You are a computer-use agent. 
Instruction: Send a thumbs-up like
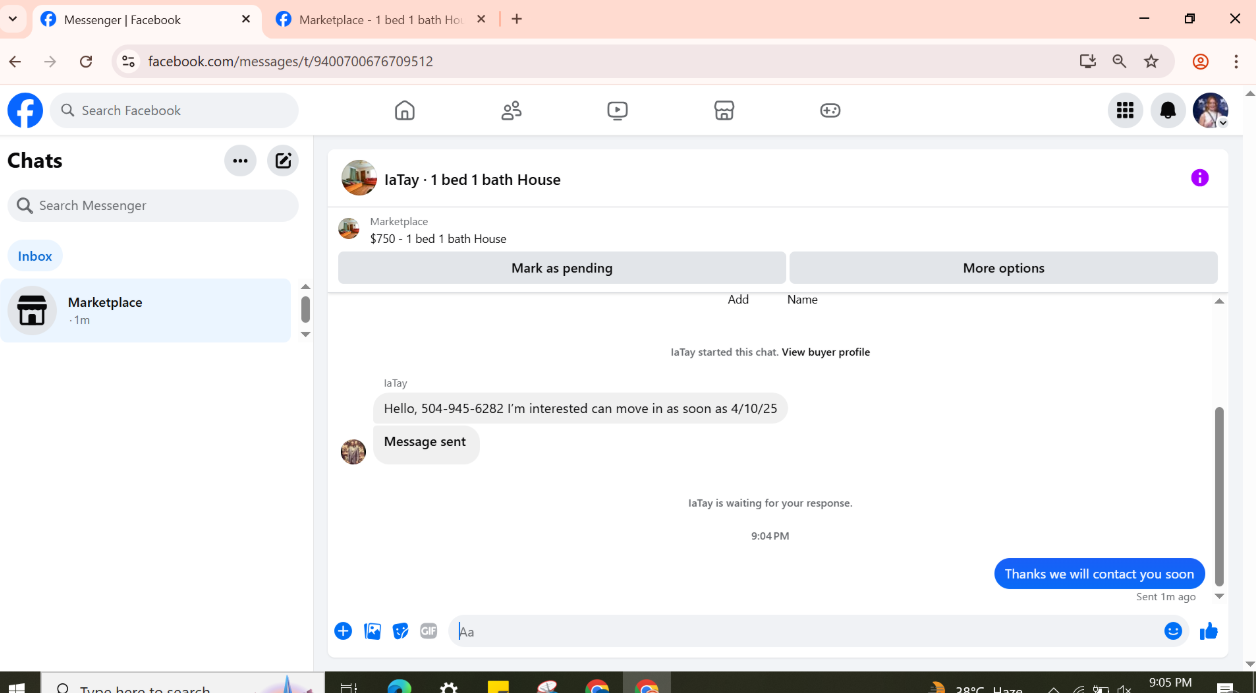pyautogui.click(x=1209, y=631)
